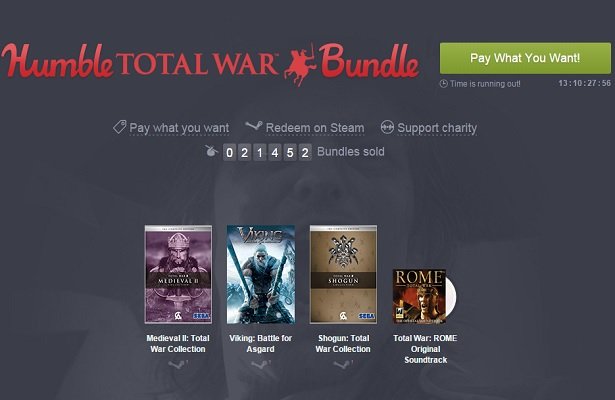Select the Viking: Battle for Asgard cover
This screenshot has width=615, height=400.
pyautogui.click(x=261, y=274)
